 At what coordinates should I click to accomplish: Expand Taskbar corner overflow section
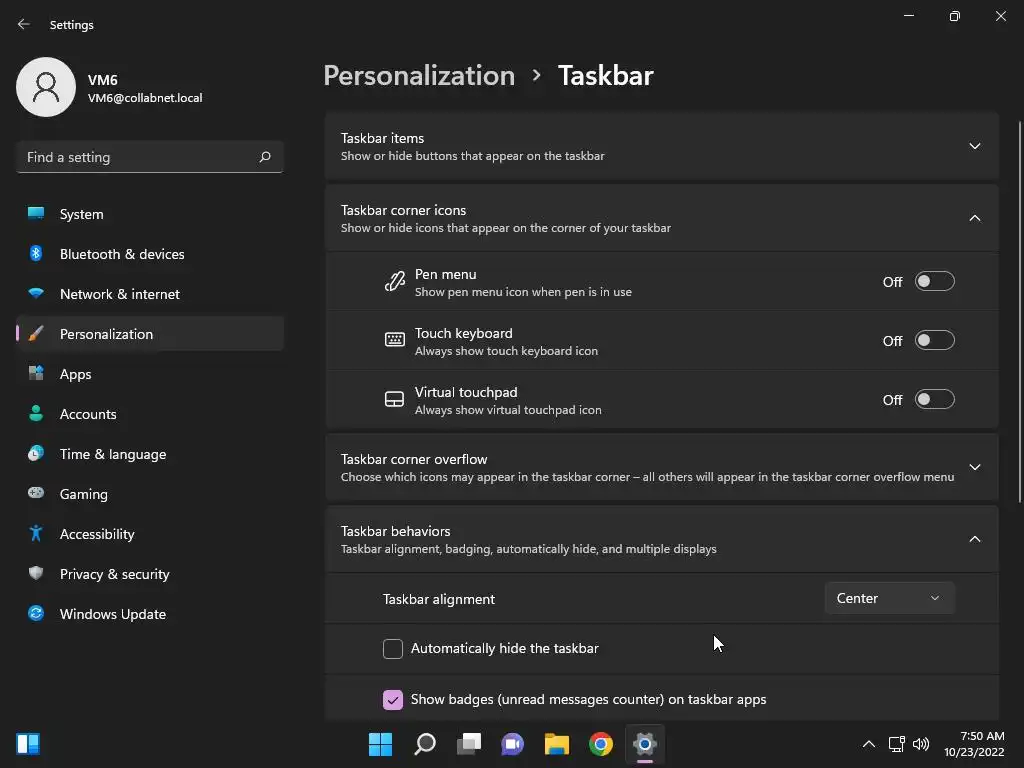click(661, 468)
